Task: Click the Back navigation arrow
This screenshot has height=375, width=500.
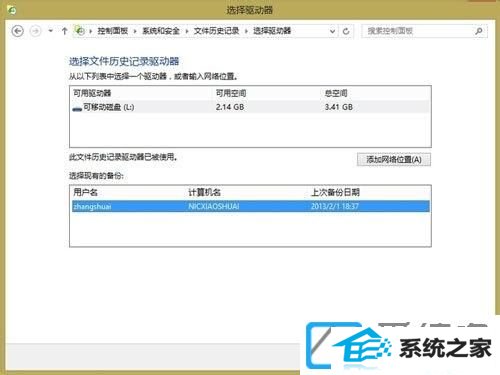Action: pyautogui.click(x=18, y=31)
